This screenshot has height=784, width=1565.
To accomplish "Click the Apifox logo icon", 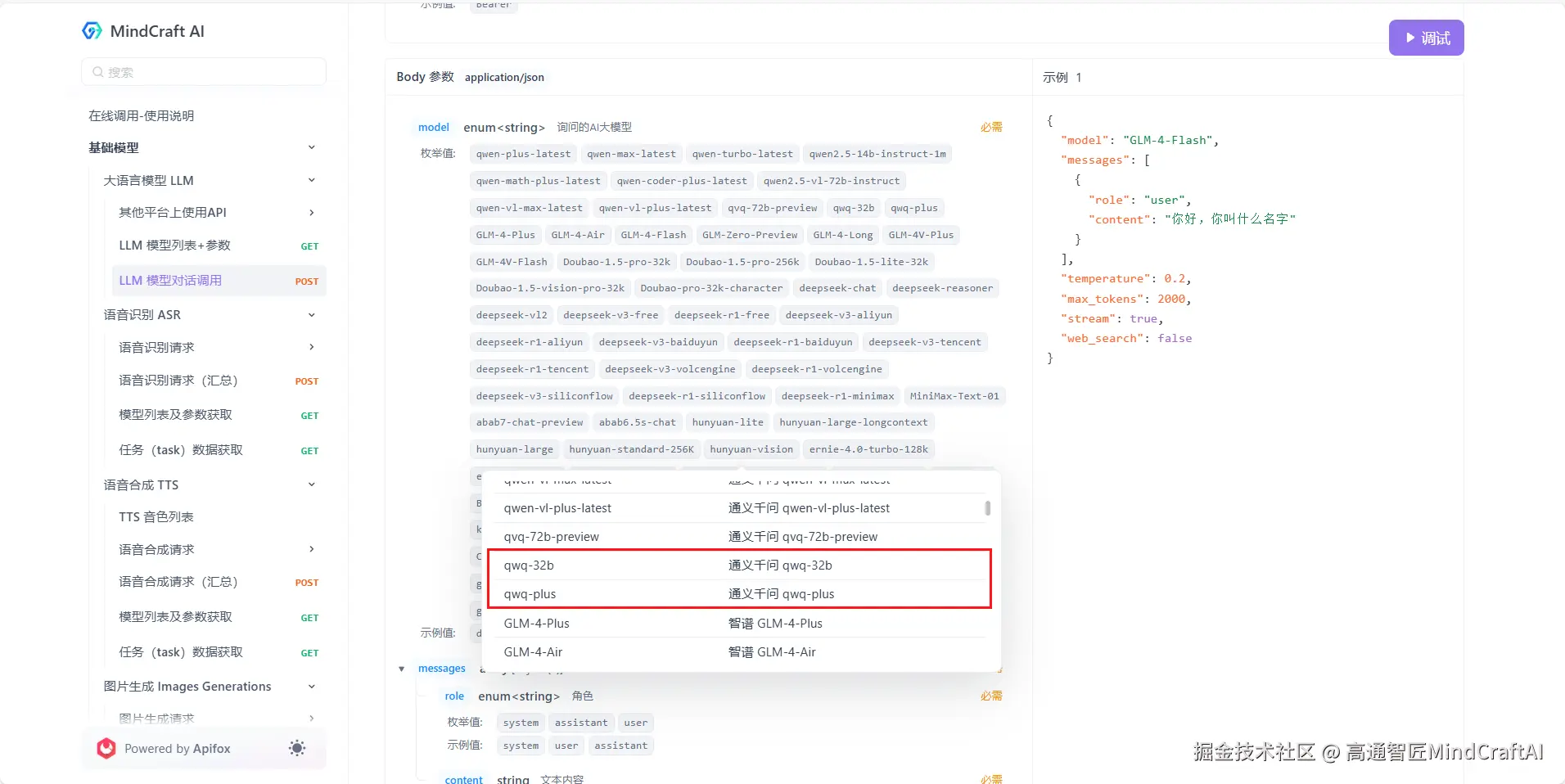I will click(x=106, y=748).
